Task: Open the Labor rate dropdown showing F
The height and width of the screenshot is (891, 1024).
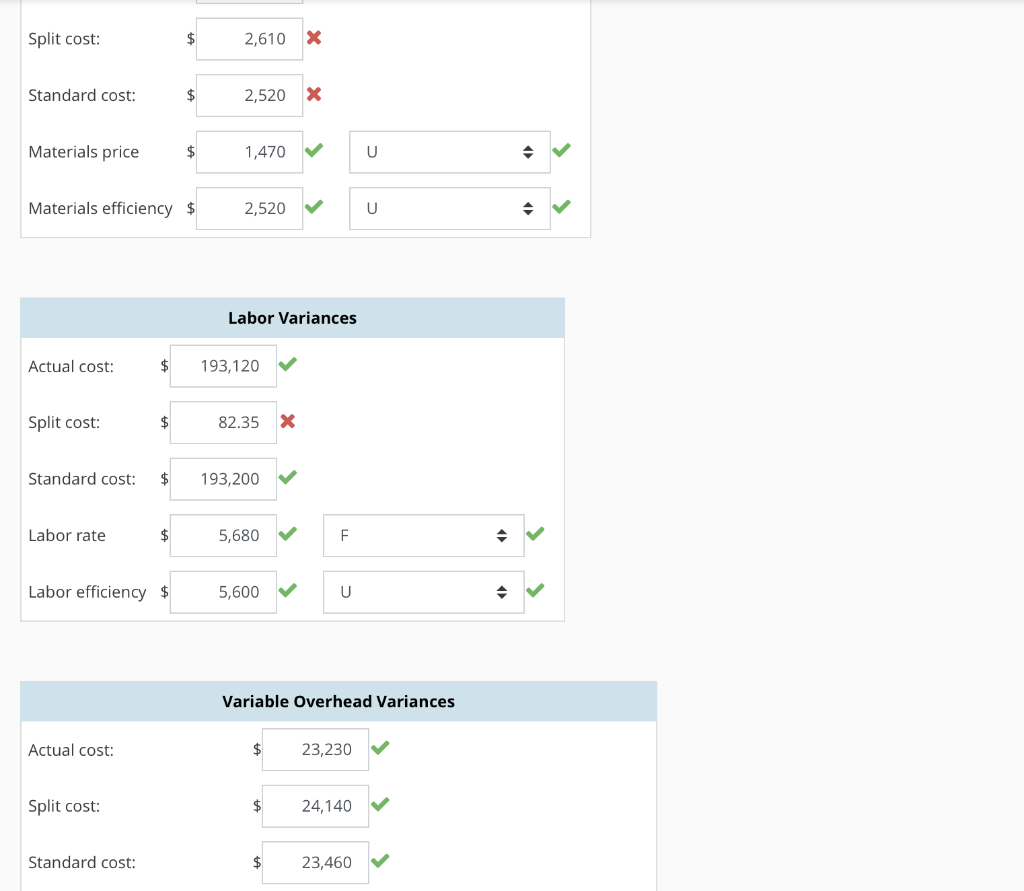Action: pyautogui.click(x=423, y=535)
